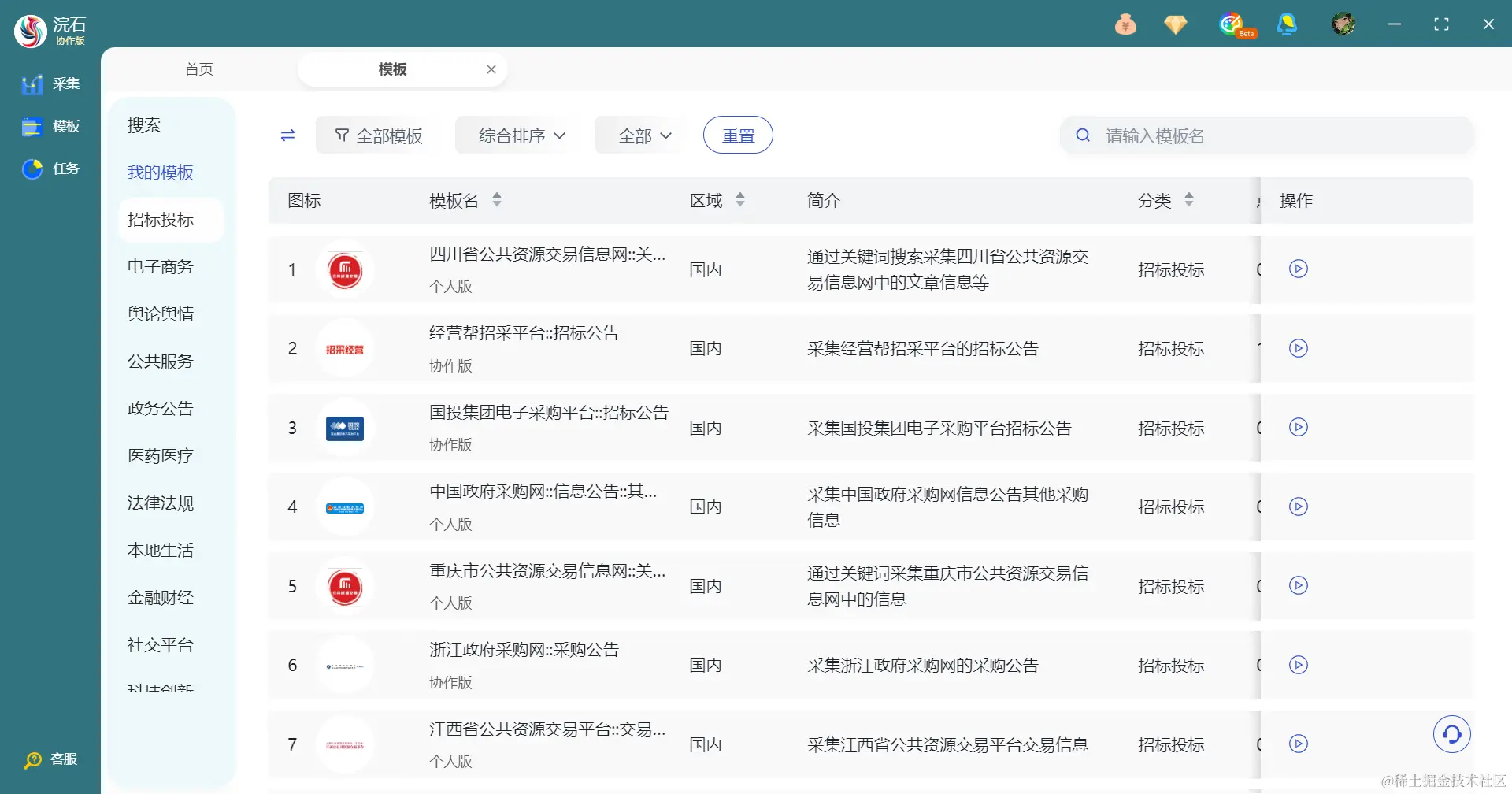The image size is (1512, 794).
Task: Open the 重庆市公共资源交易信息网 template name
Action: click(547, 571)
